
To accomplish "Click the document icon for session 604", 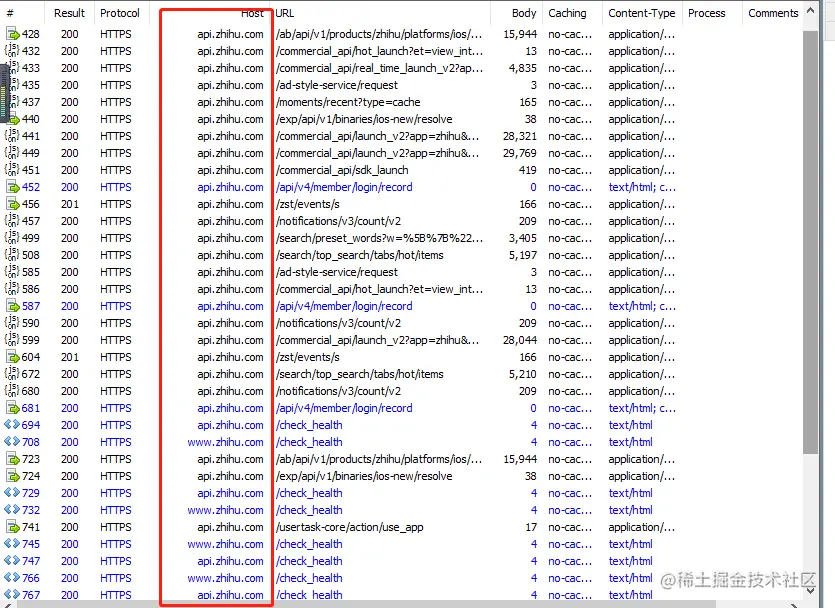I will (12, 357).
